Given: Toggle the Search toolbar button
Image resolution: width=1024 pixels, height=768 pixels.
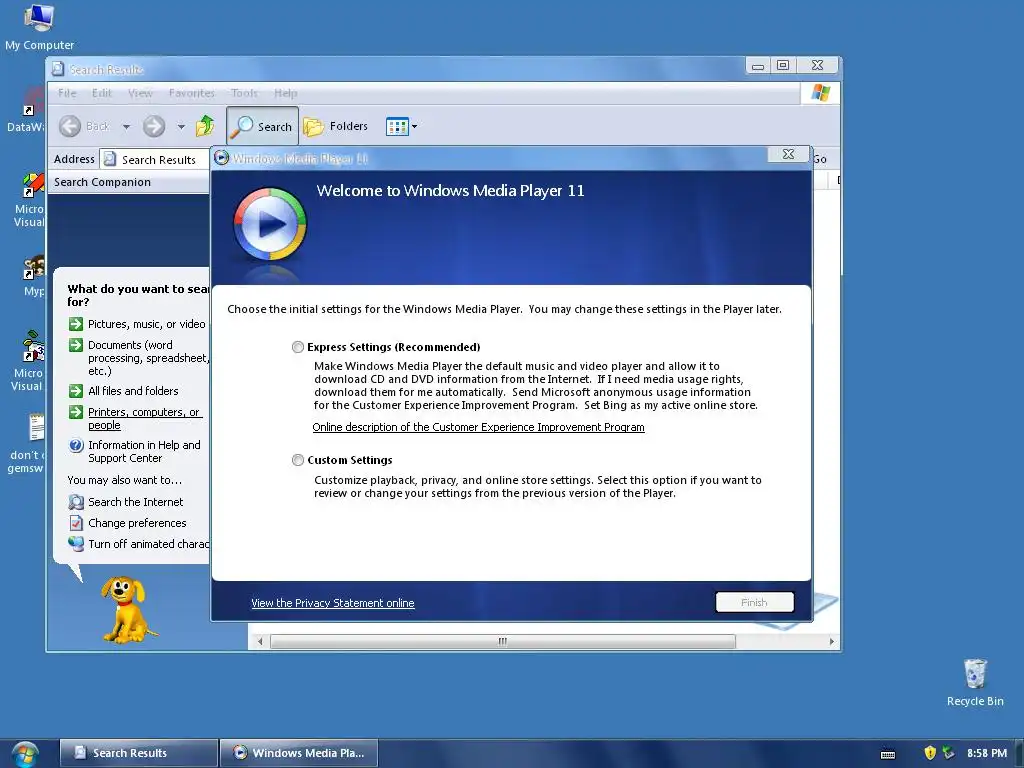Looking at the screenshot, I should coord(263,126).
